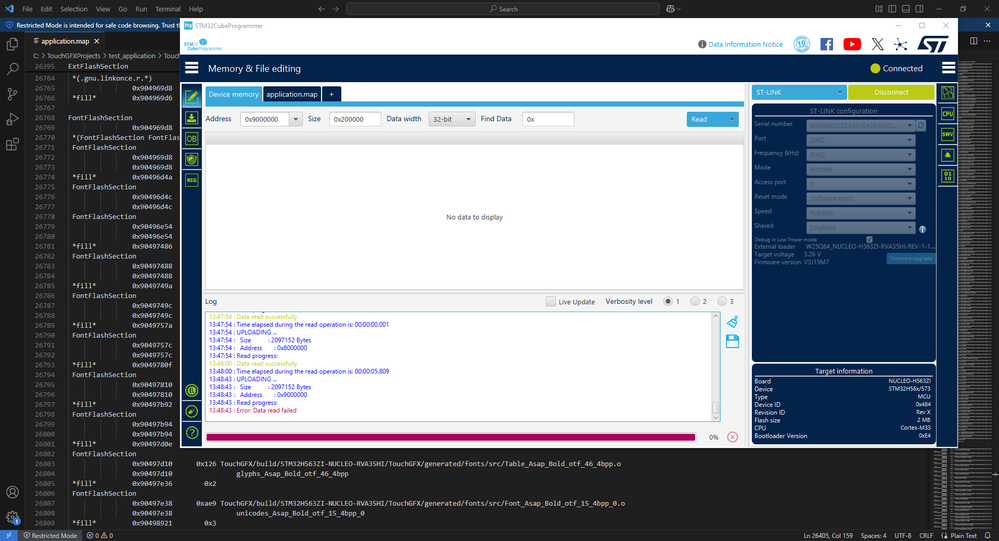This screenshot has height=541, width=999.
Task: Click the help question mark sidebar icon
Action: coord(192,433)
